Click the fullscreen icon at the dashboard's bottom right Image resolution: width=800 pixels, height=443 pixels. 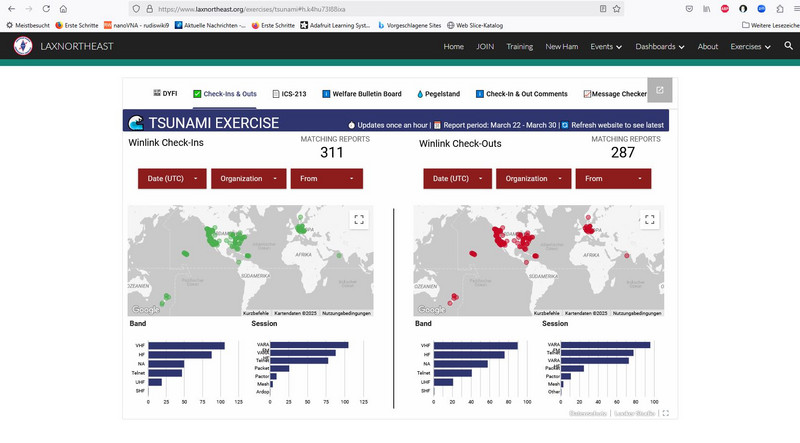pyautogui.click(x=666, y=413)
